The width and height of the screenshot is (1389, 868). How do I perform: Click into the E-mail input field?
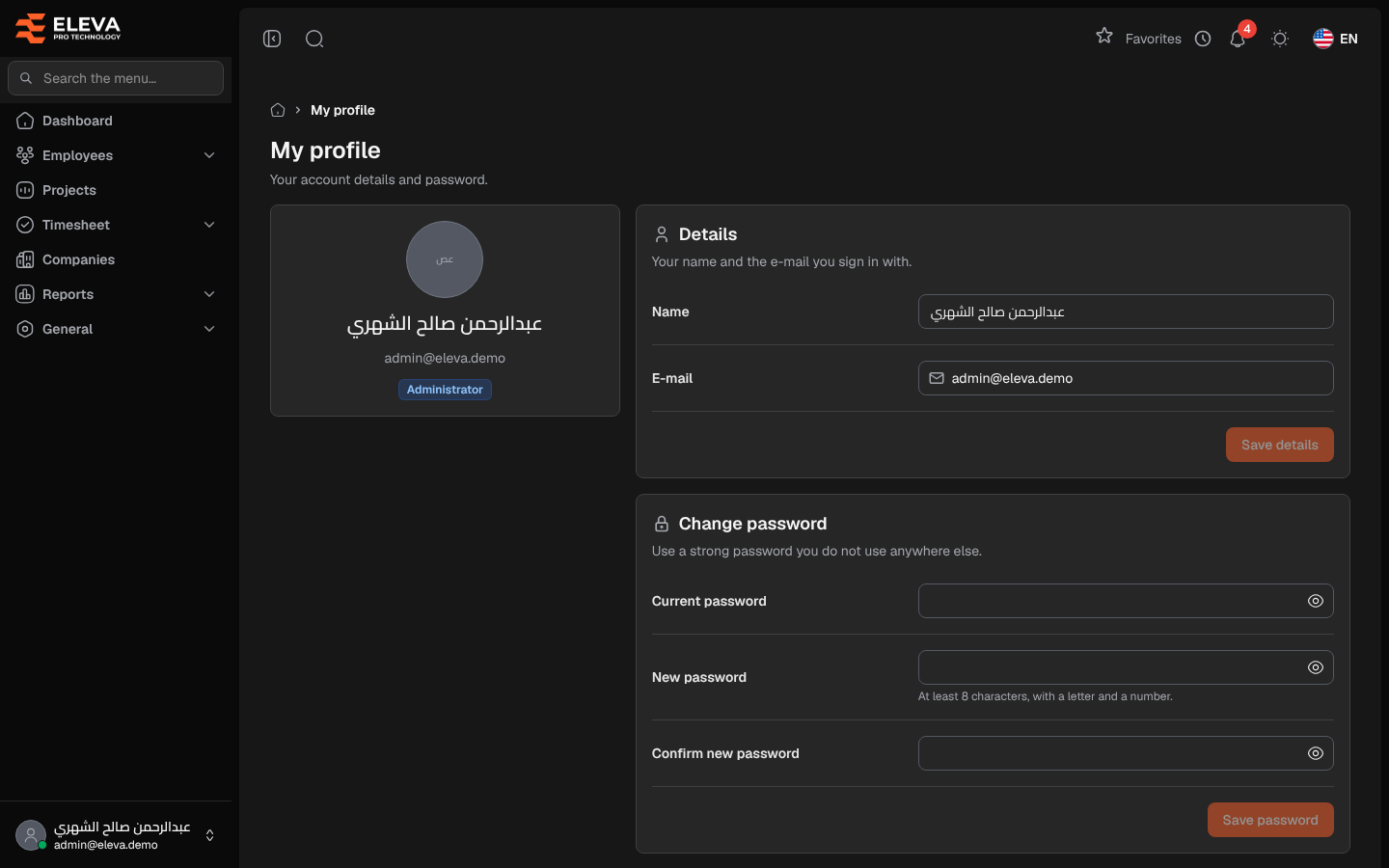pyautogui.click(x=1126, y=378)
